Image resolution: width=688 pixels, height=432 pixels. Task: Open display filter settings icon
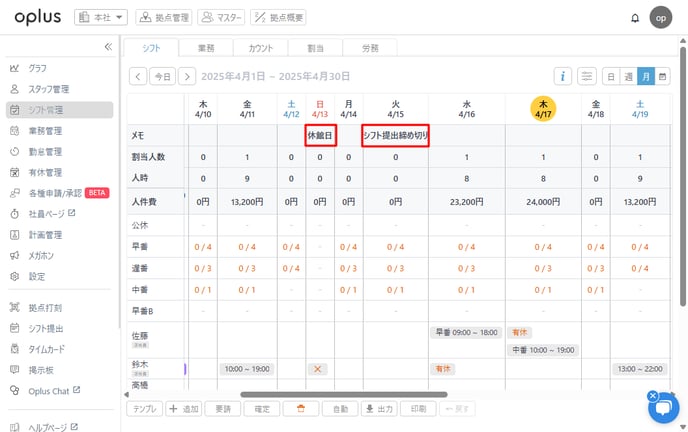pos(587,76)
